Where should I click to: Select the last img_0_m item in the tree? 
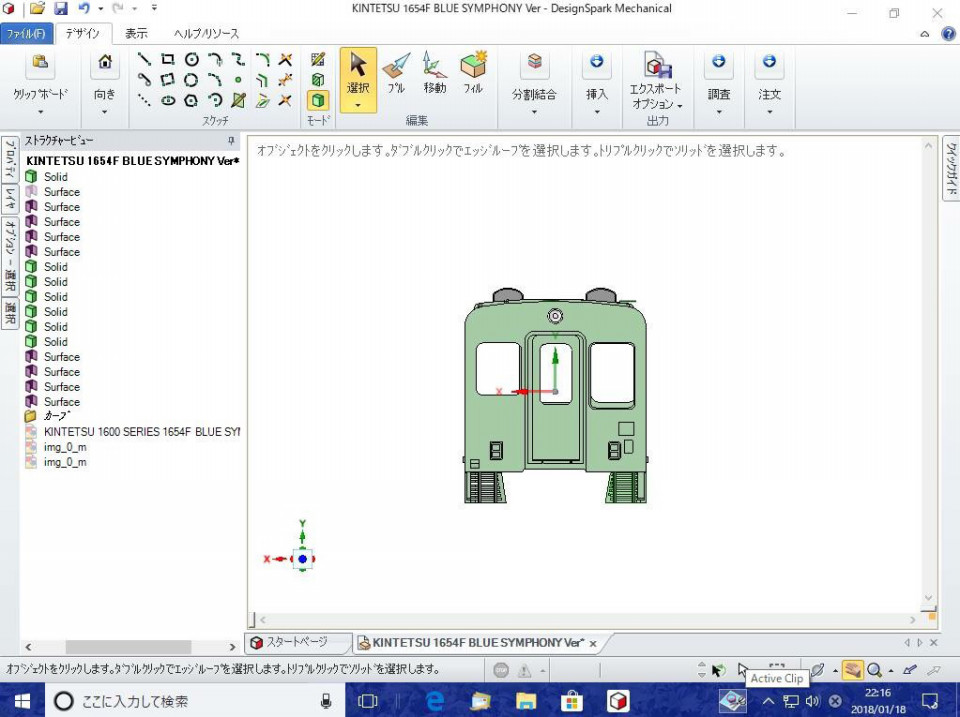56,462
